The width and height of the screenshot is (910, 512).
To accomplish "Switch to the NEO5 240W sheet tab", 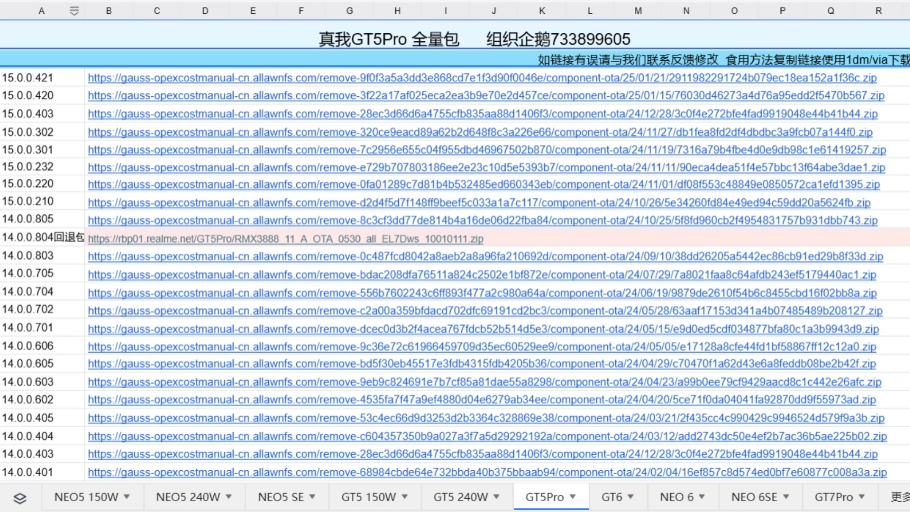I will (x=188, y=497).
